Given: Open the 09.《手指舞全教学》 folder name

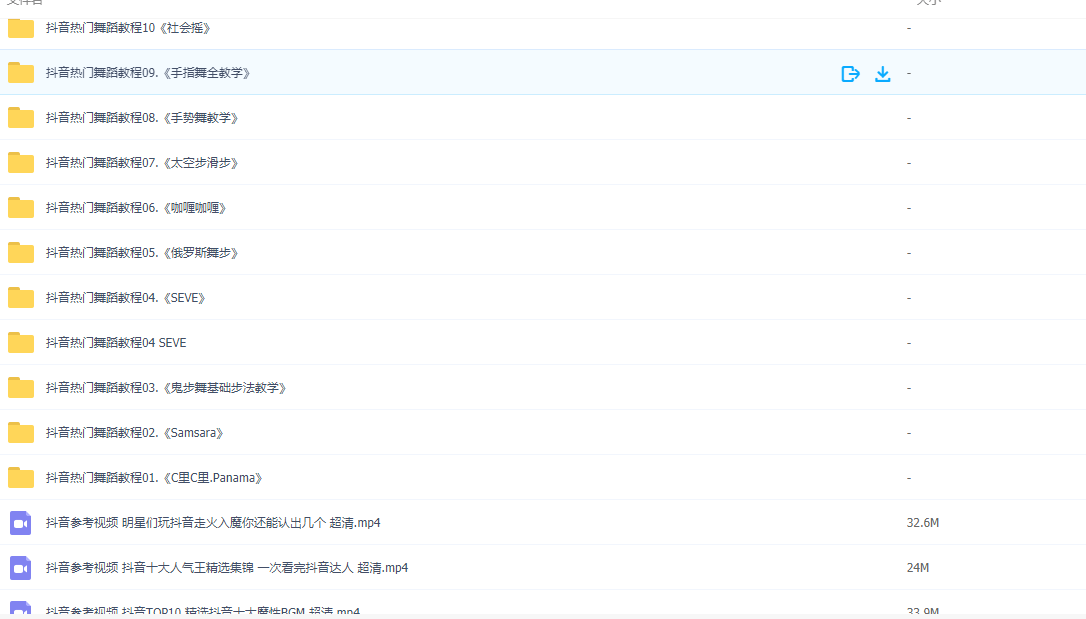Looking at the screenshot, I should point(148,73).
